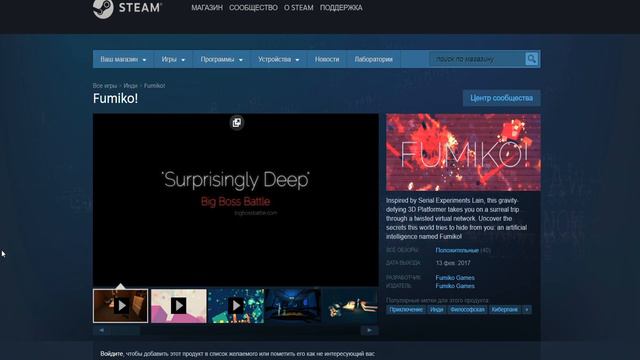Go to МАГАЗИН in top menu

coord(207,8)
